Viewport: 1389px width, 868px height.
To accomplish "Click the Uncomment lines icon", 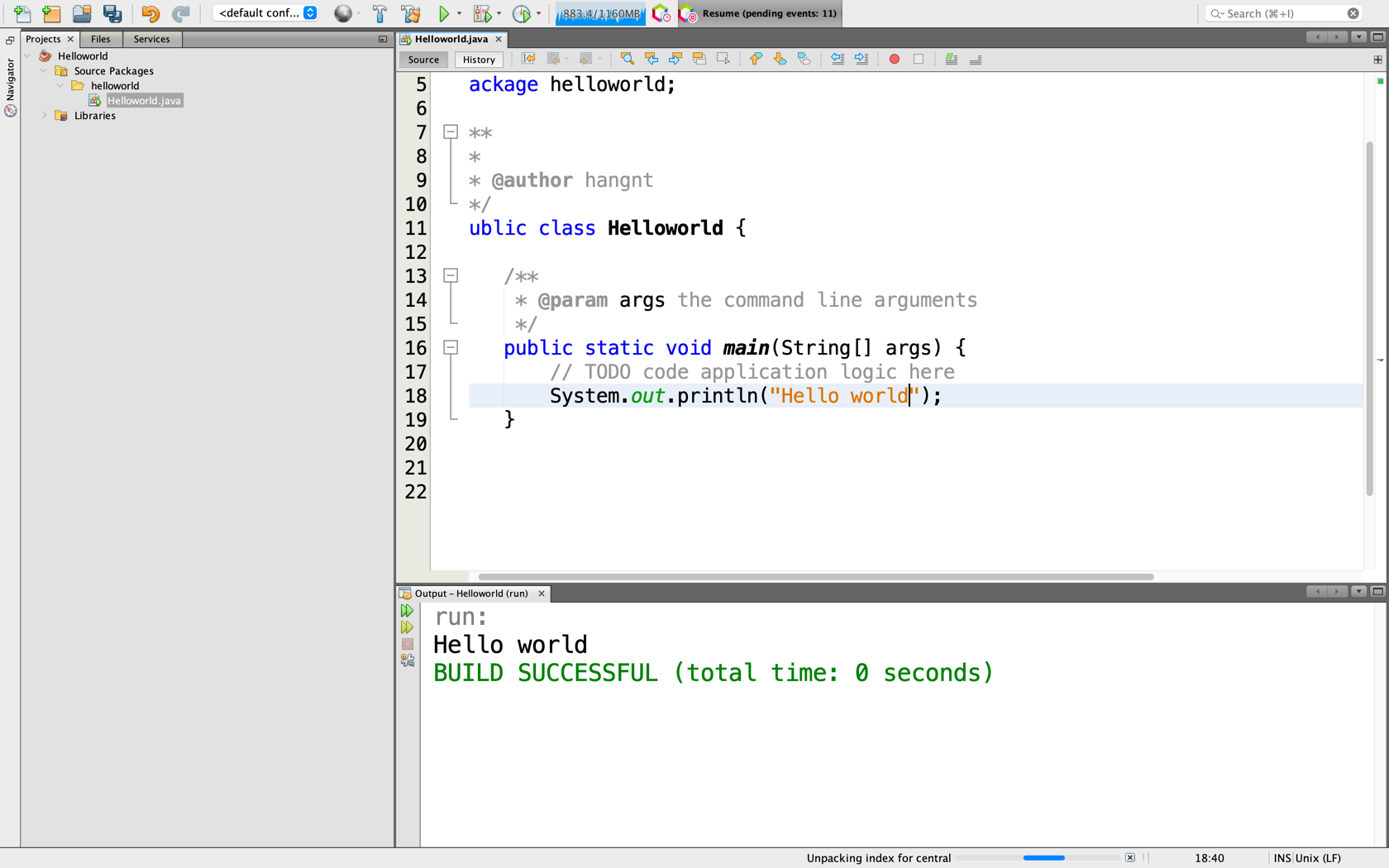I will (976, 59).
